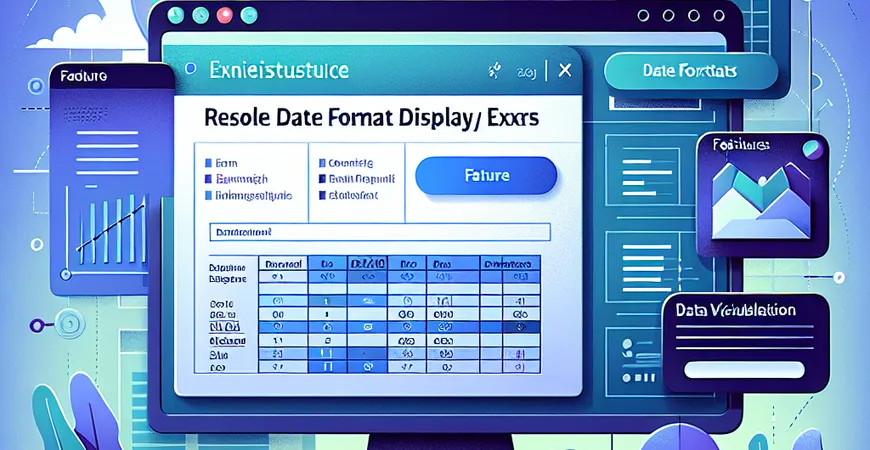The image size is (870, 450).
Task: Select the first white header cell of the table
Action: (283, 264)
